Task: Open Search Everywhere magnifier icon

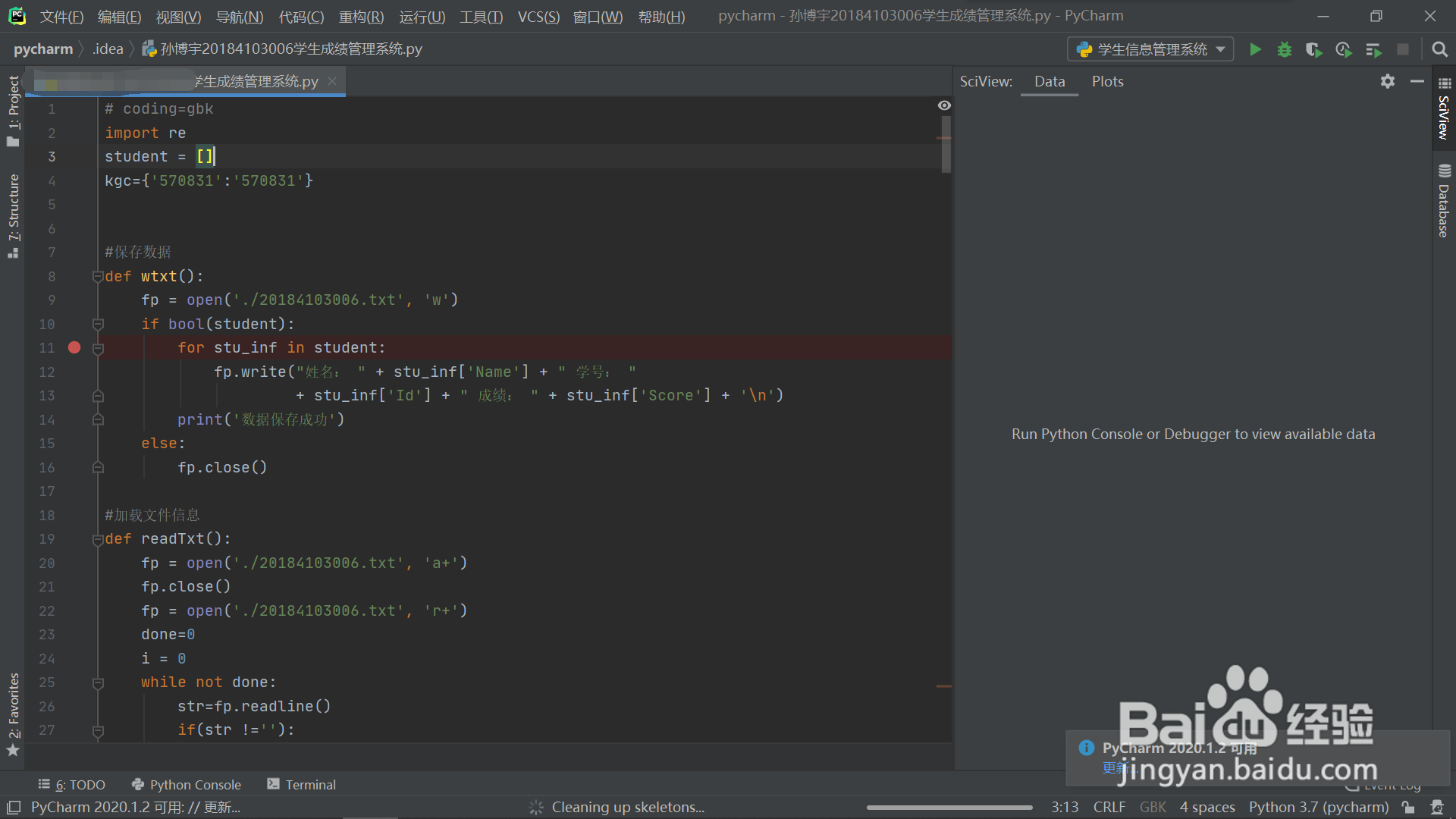Action: click(1439, 49)
